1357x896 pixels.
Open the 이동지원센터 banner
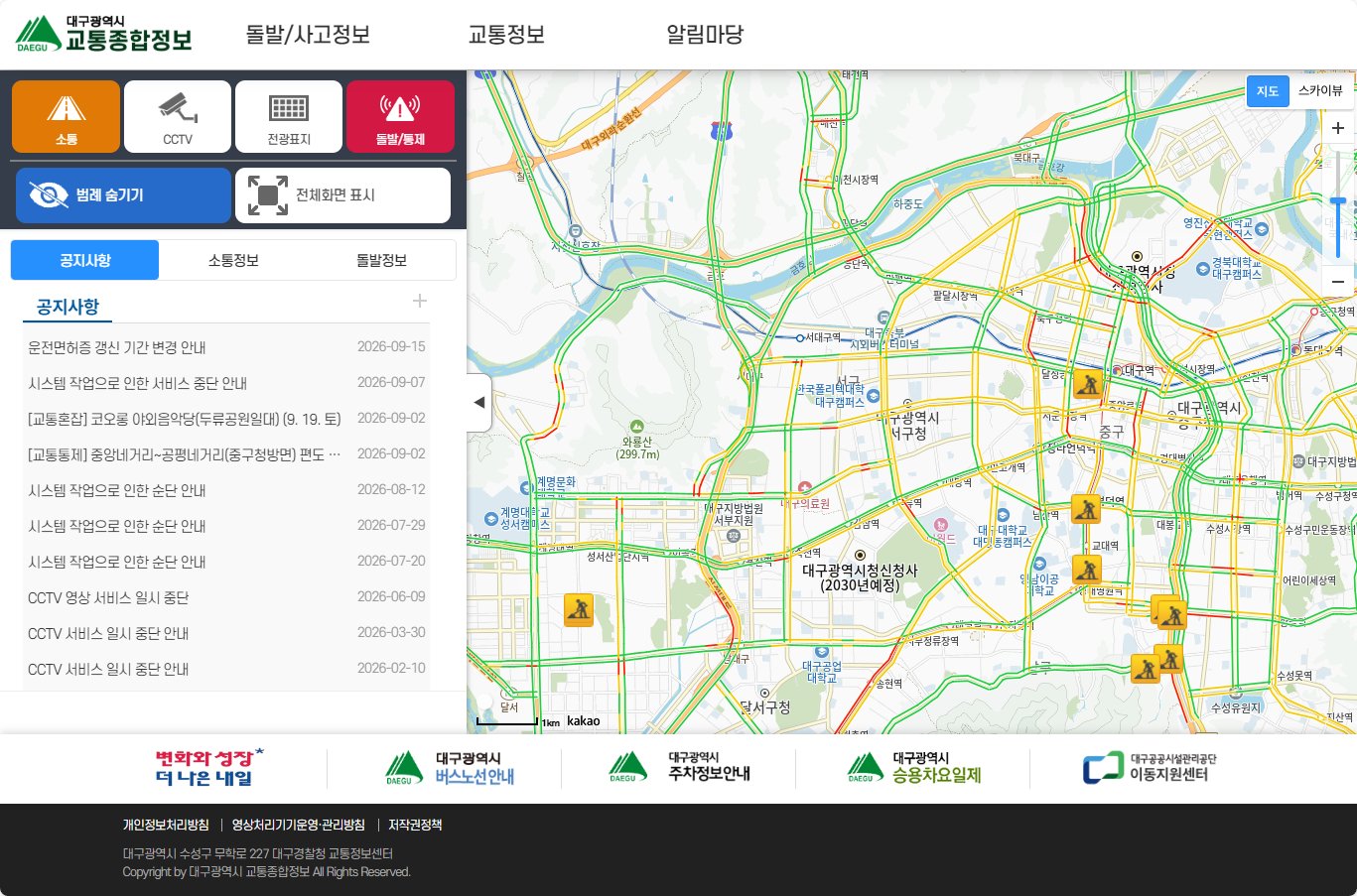1150,768
